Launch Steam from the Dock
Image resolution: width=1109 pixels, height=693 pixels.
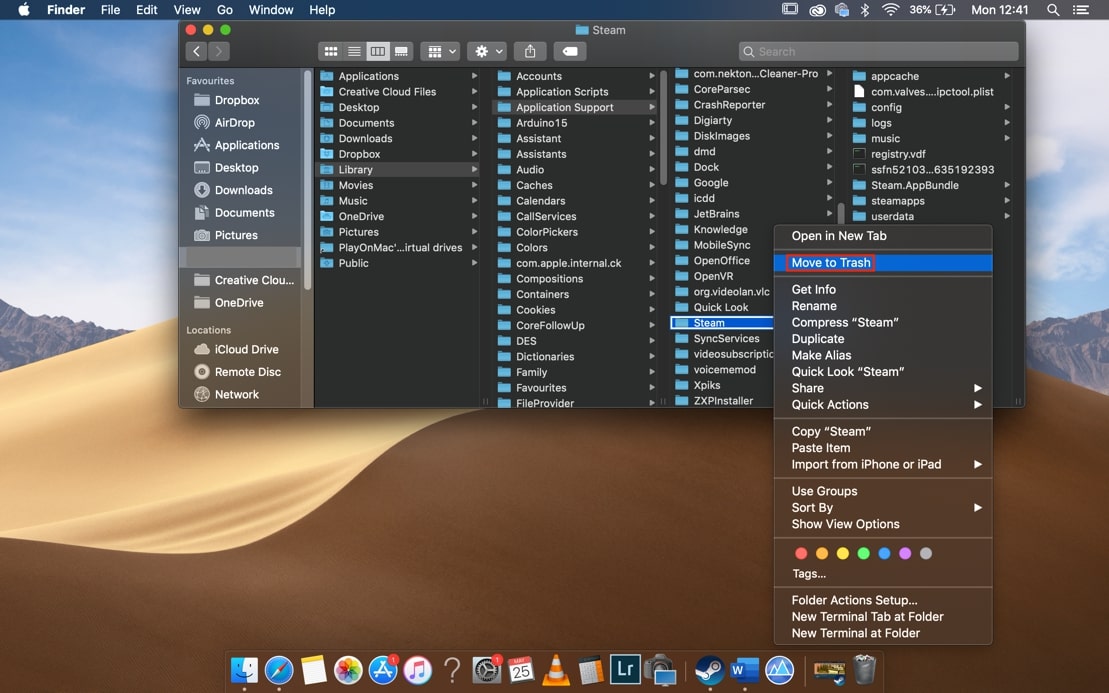pyautogui.click(x=709, y=670)
